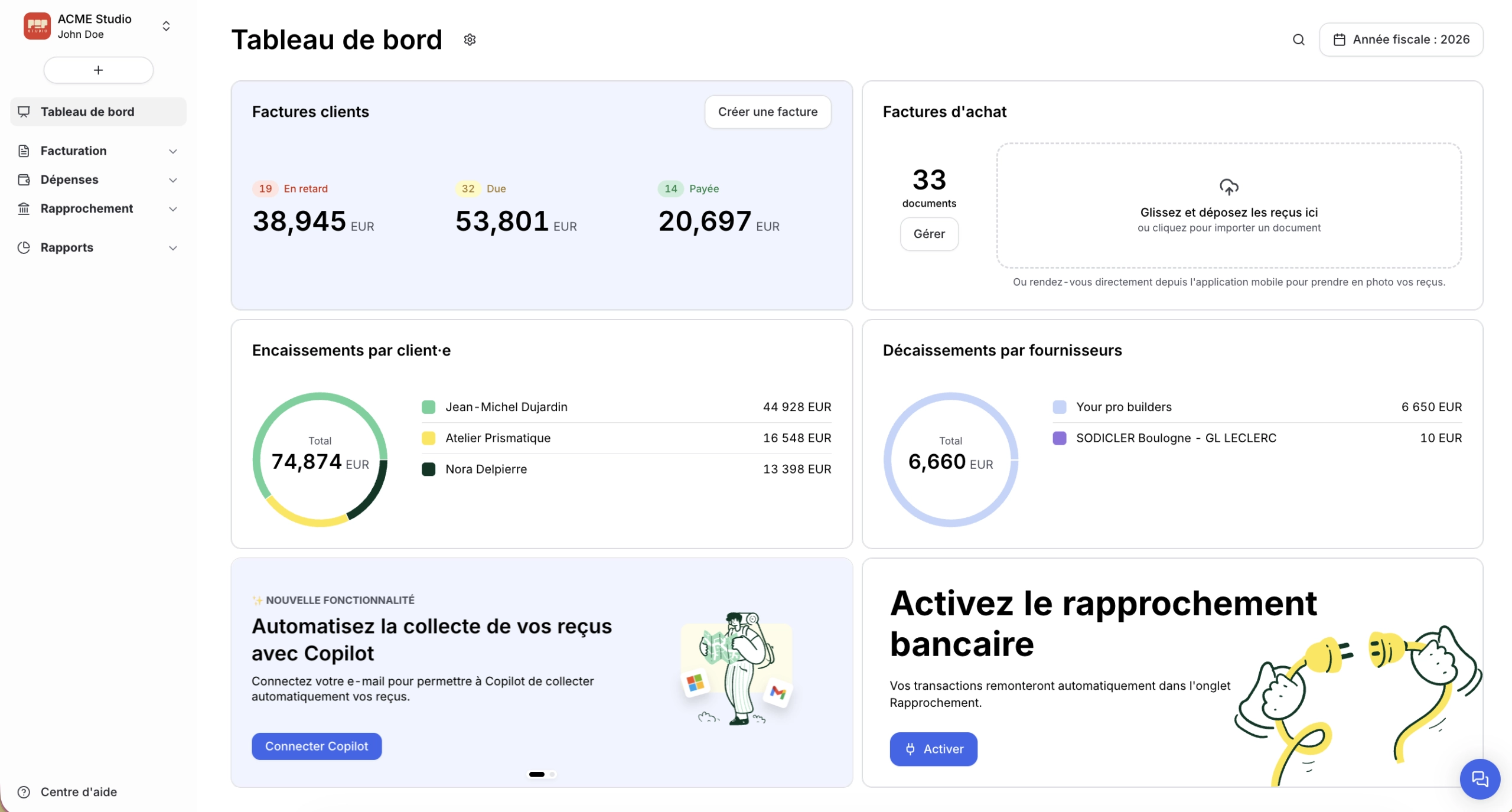Image resolution: width=1512 pixels, height=812 pixels.
Task: Click the settings gear beside Tableau de bord
Action: coord(470,39)
